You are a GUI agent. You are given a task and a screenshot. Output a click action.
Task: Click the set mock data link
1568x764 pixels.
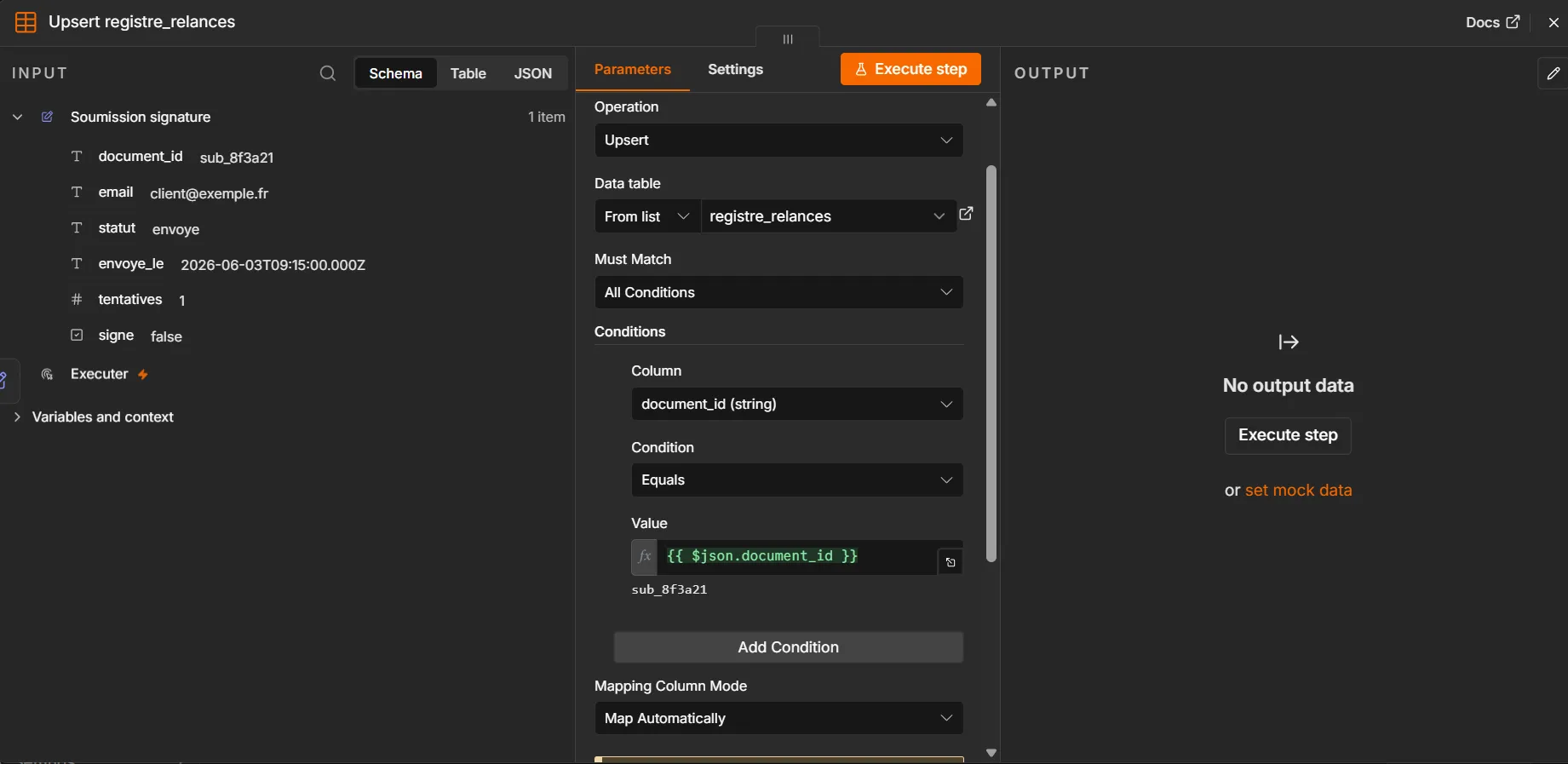click(1299, 491)
